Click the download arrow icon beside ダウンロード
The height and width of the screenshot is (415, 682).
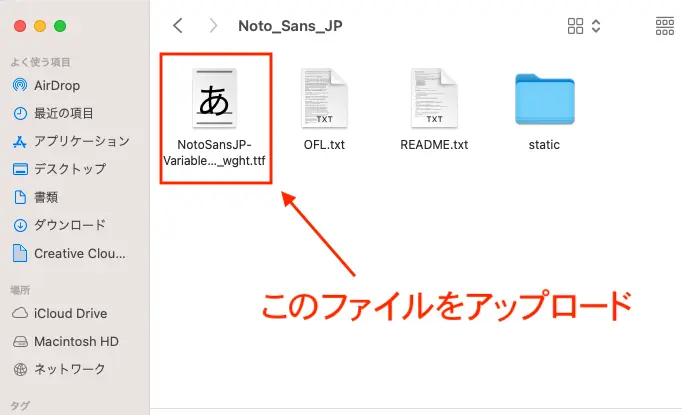point(20,225)
